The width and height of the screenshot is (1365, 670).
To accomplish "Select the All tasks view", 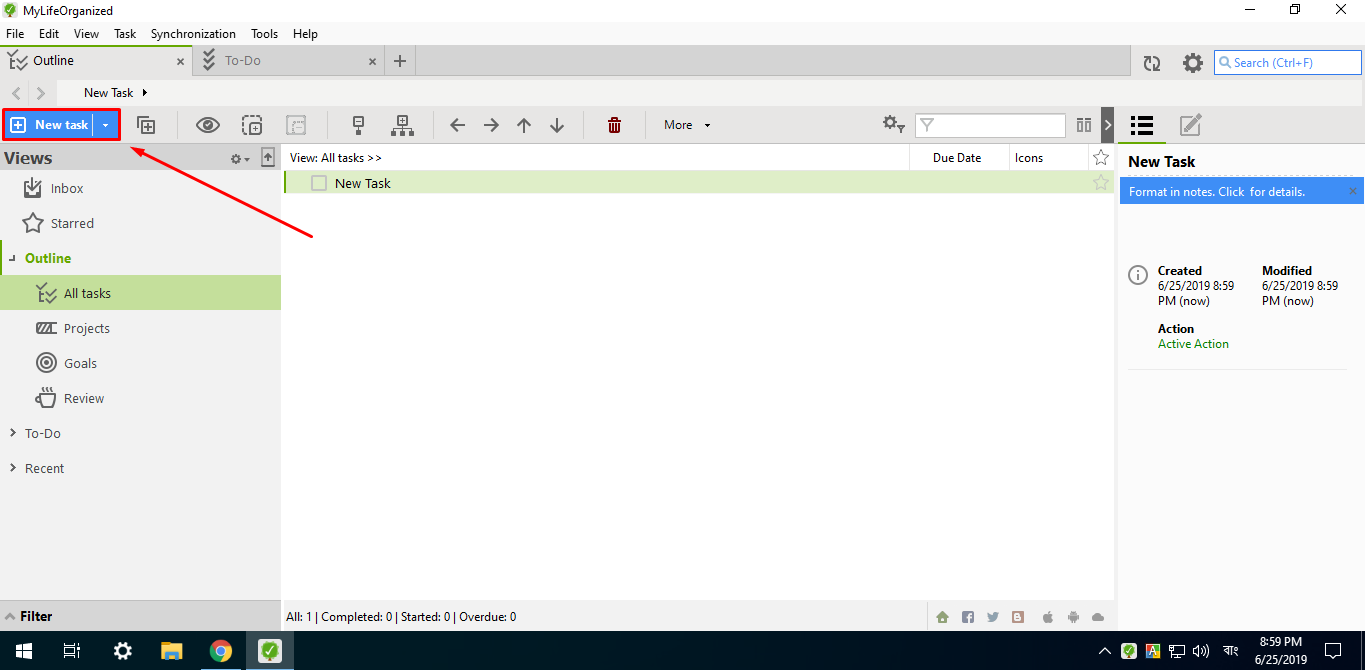I will (140, 293).
